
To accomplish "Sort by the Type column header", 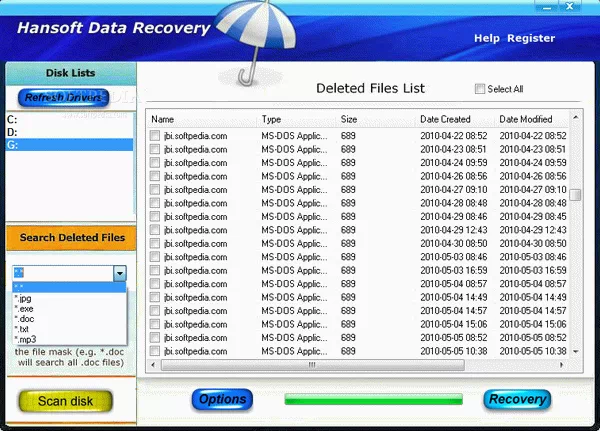I will pos(297,119).
